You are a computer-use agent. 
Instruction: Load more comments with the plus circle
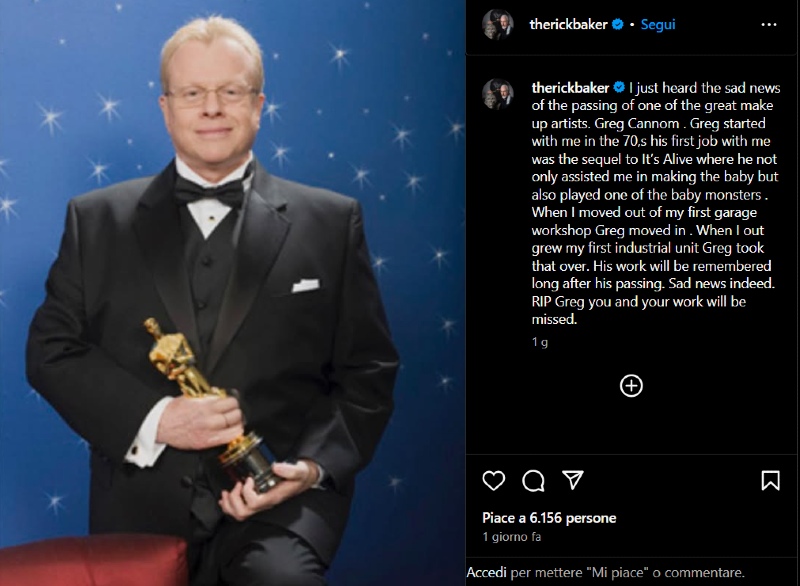[631, 386]
